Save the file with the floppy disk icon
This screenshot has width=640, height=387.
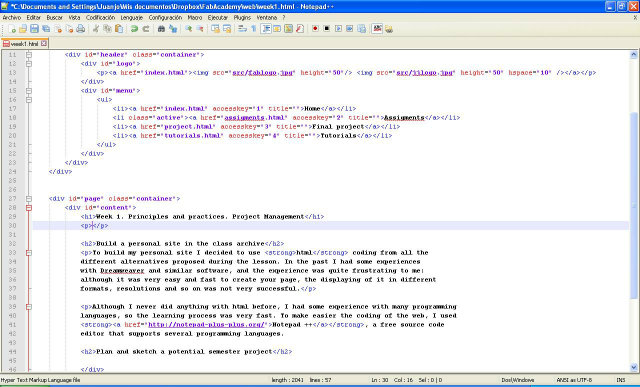click(35, 29)
